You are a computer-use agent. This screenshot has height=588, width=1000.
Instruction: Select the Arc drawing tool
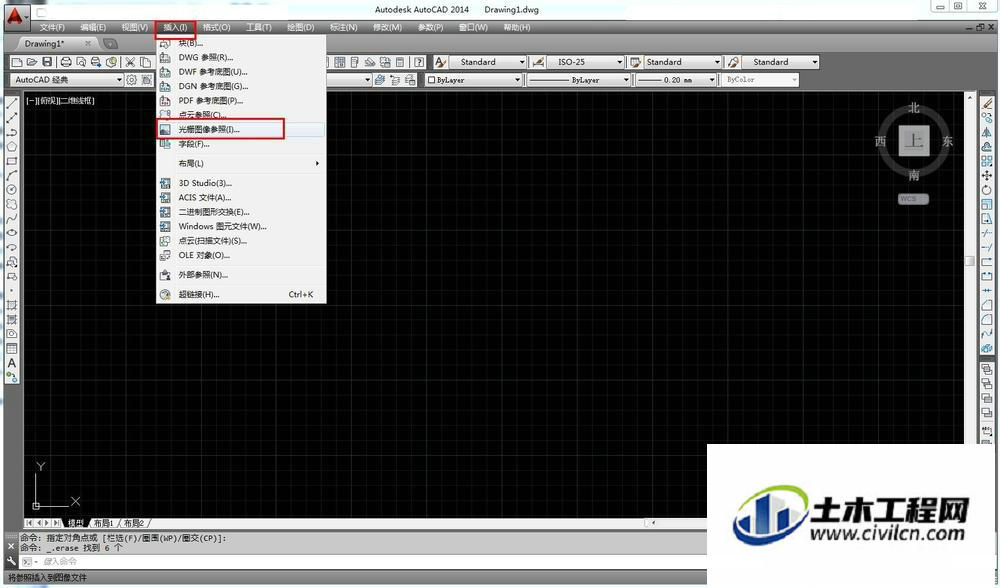pyautogui.click(x=11, y=175)
